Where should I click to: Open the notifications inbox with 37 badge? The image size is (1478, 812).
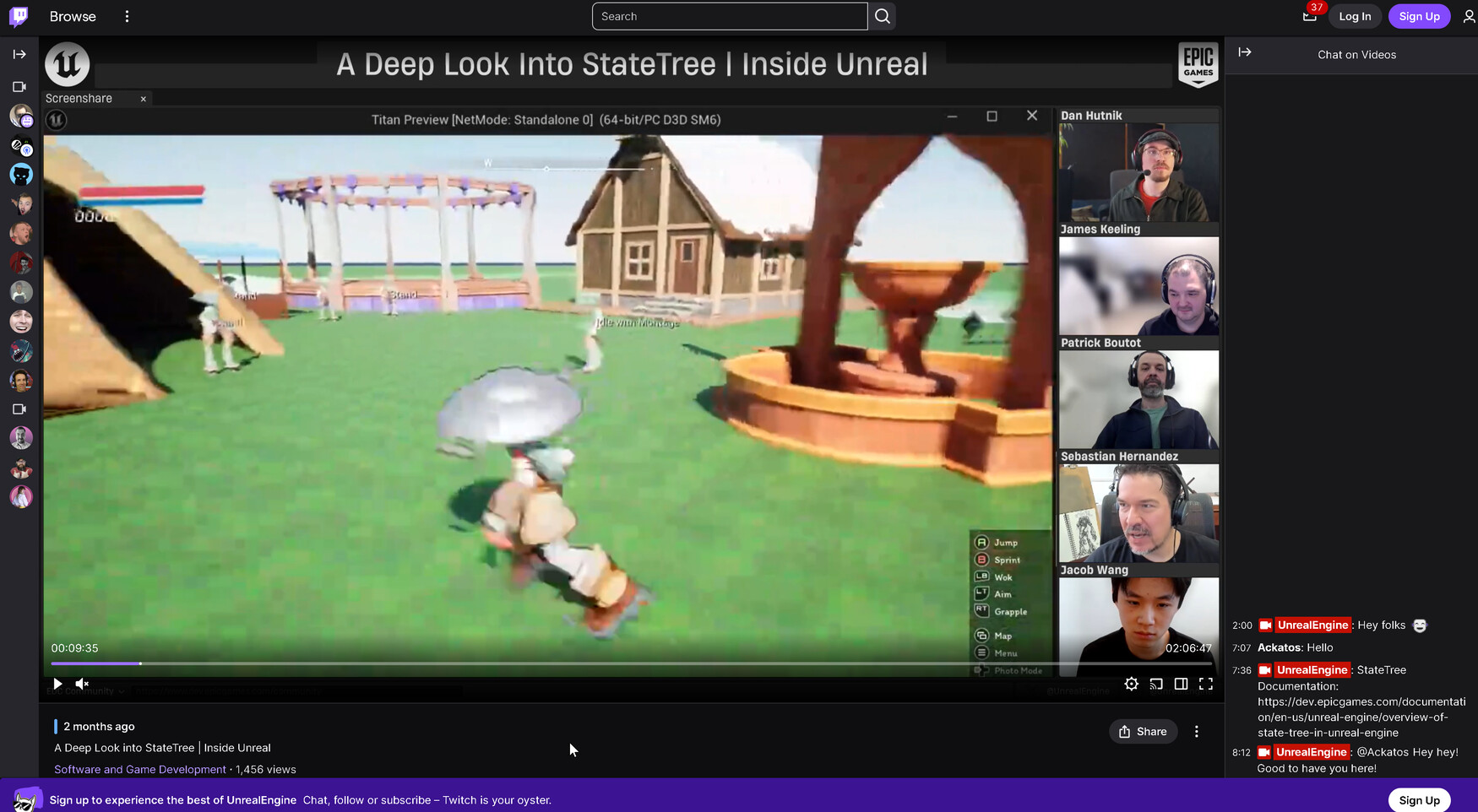tap(1309, 16)
